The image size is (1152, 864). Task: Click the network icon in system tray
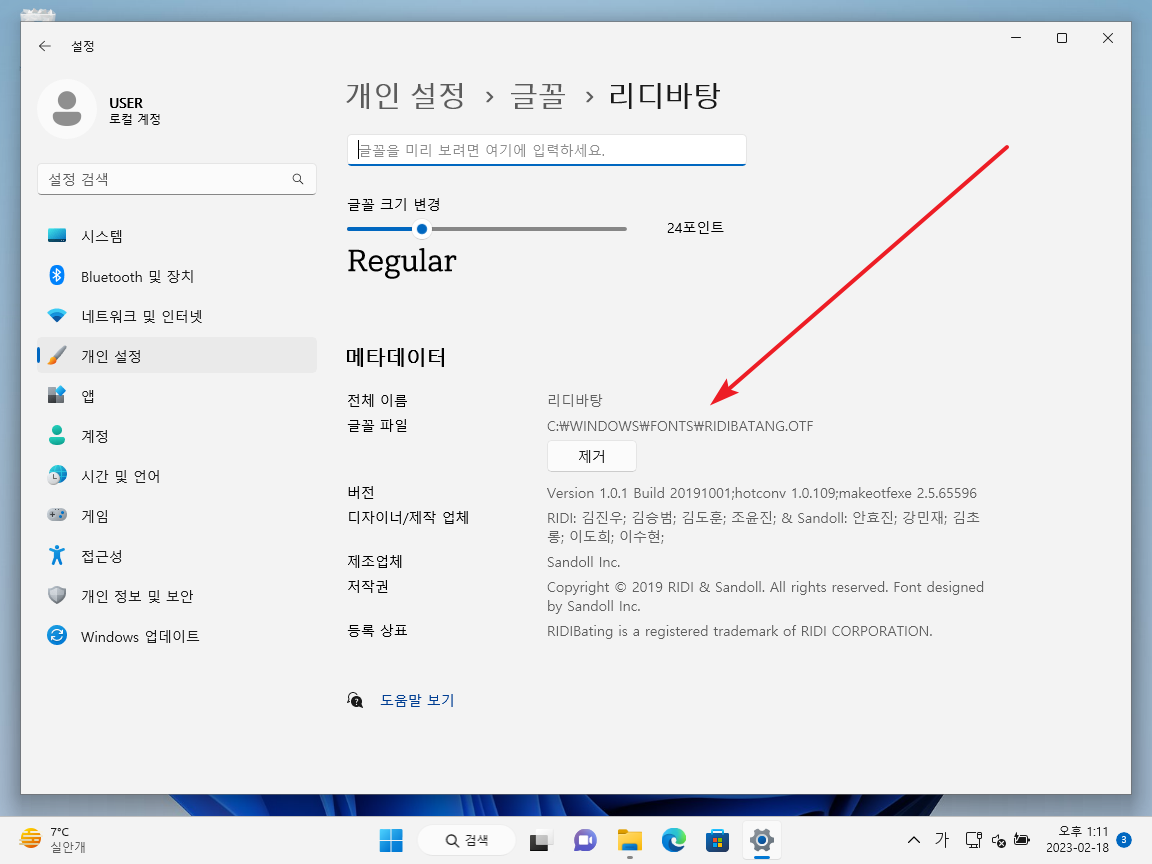[973, 840]
